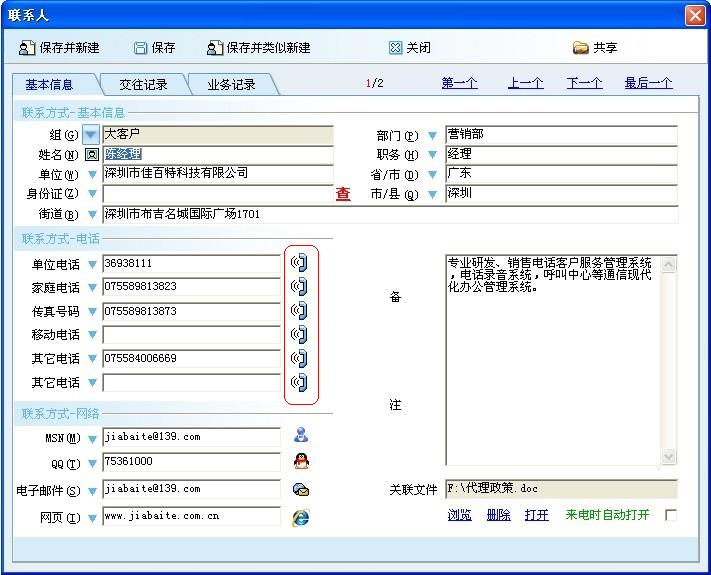The height and width of the screenshot is (575, 711).
Task: Click the 保存并新建 toolbar icon
Action: click(x=27, y=48)
